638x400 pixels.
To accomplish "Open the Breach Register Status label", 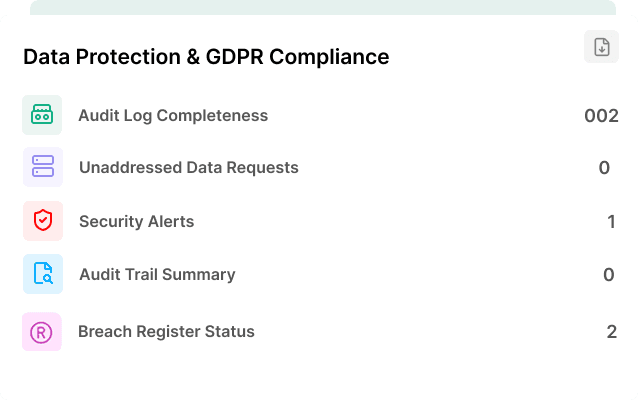I will tap(166, 332).
